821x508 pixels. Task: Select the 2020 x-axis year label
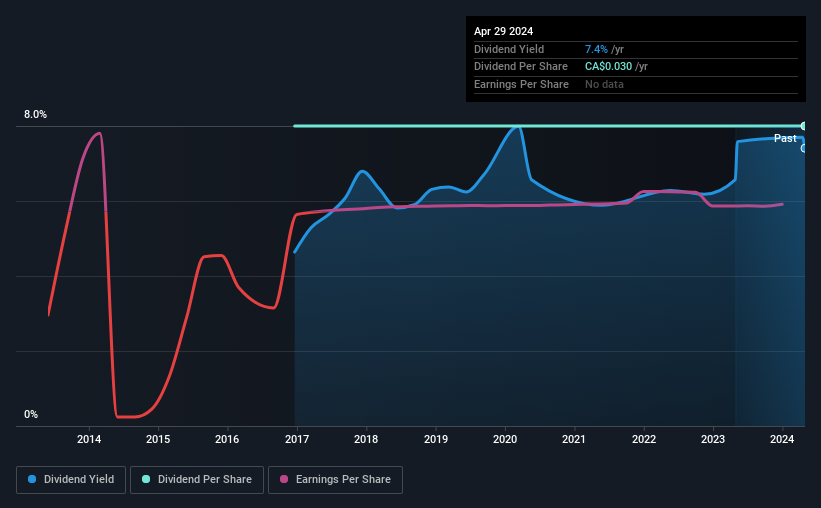pos(505,439)
